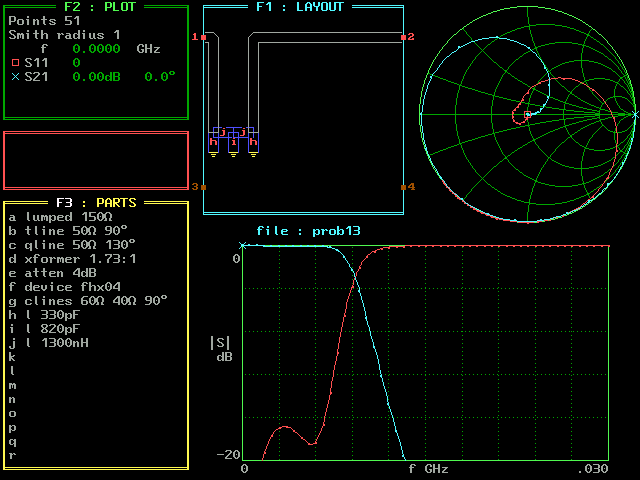Edit the 'Points 51' field

(x=44, y=21)
